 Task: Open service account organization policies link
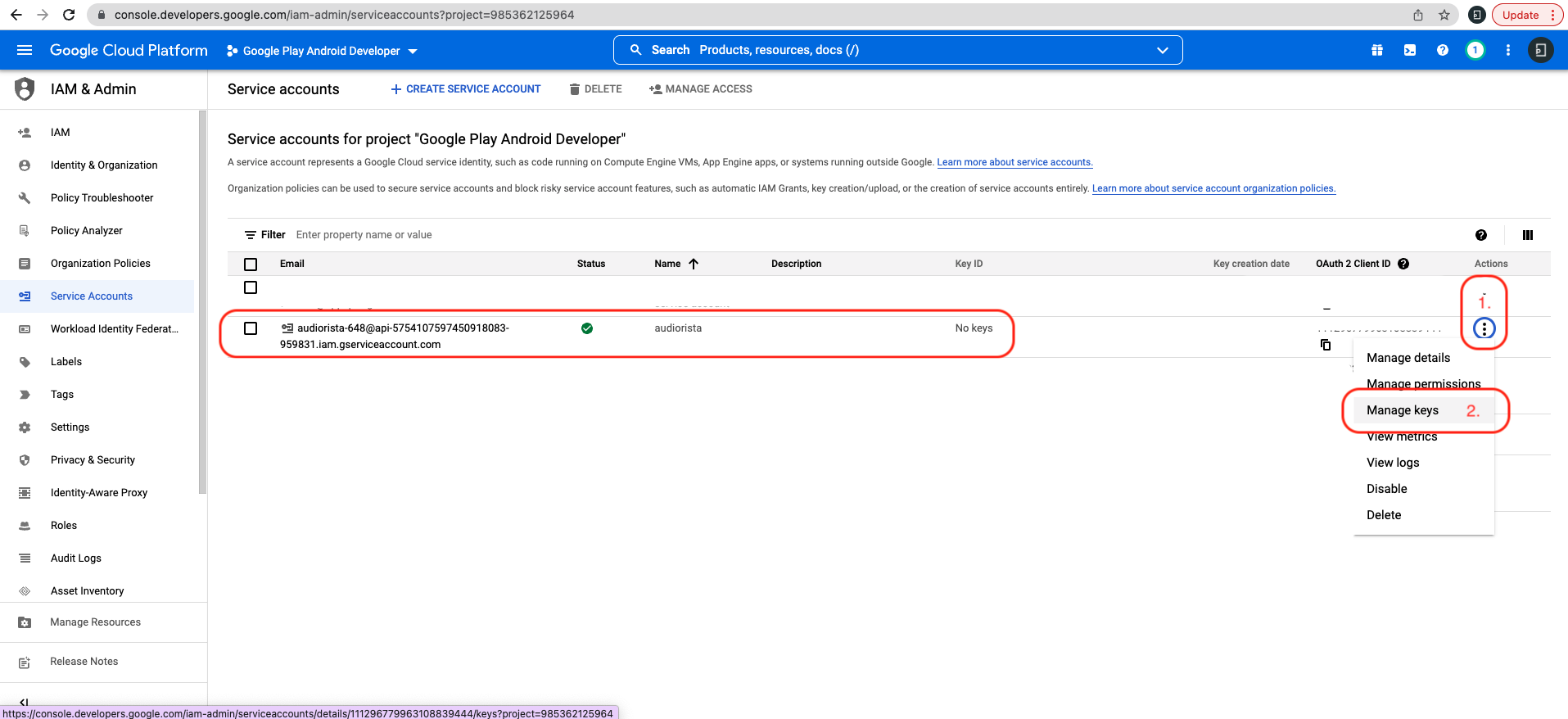click(1213, 188)
